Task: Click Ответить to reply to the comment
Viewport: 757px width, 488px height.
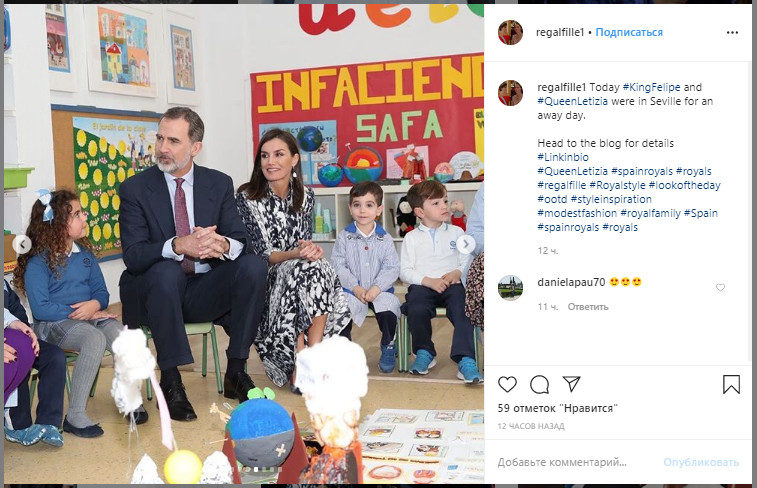Action: tap(588, 307)
